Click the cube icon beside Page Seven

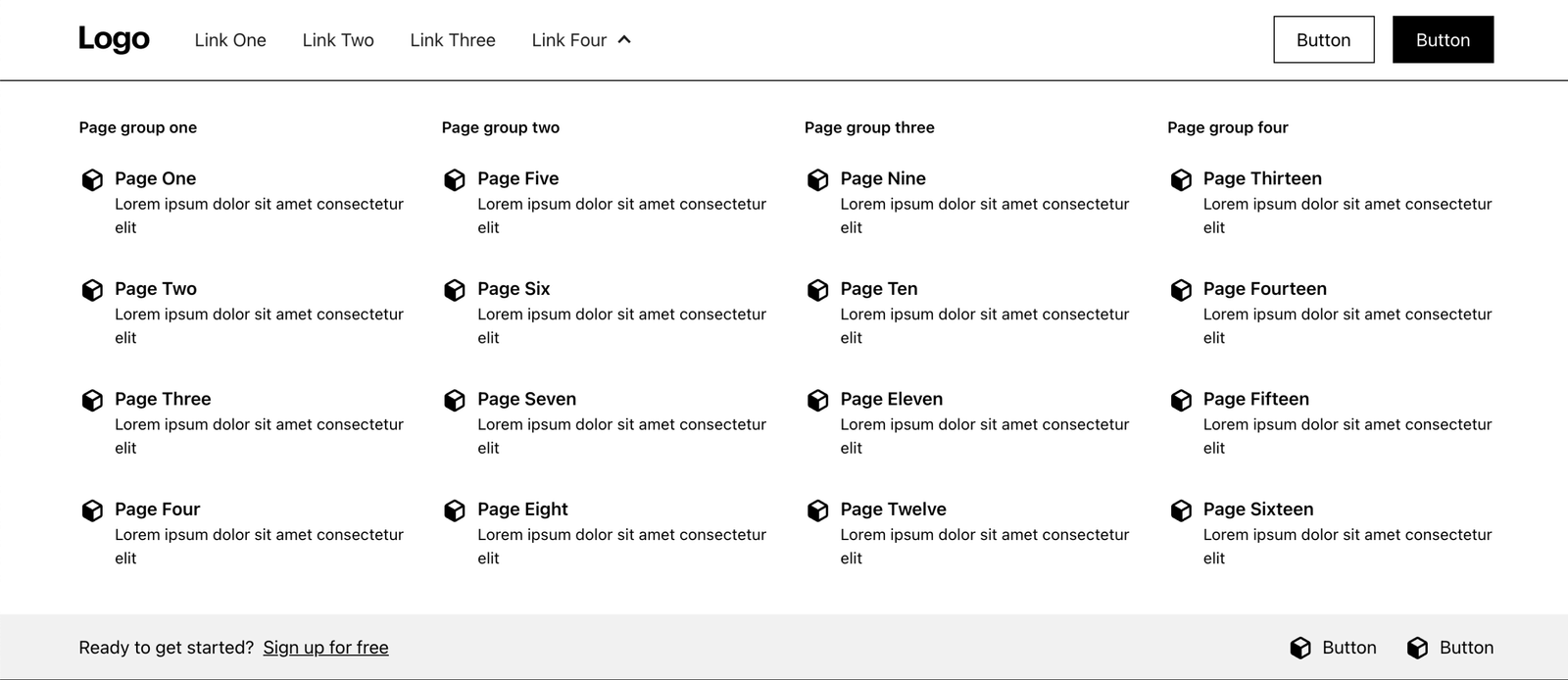(455, 401)
